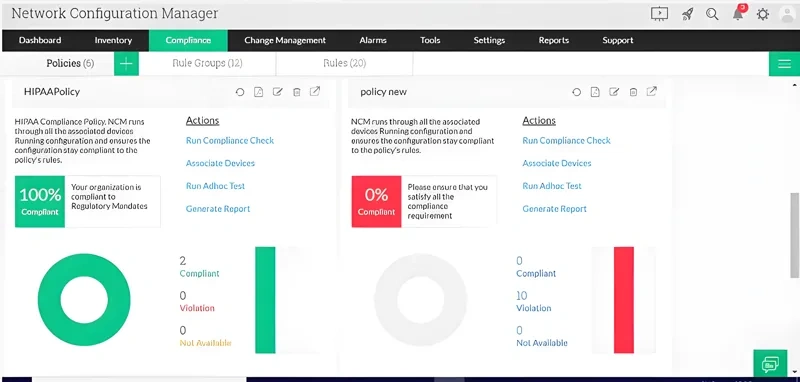Viewport: 800px width, 382px height.
Task: Export policy new as PDF icon
Action: click(x=595, y=92)
